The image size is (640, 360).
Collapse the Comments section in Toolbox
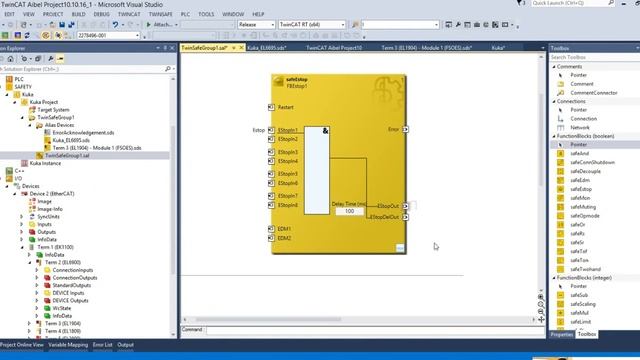(x=554, y=67)
